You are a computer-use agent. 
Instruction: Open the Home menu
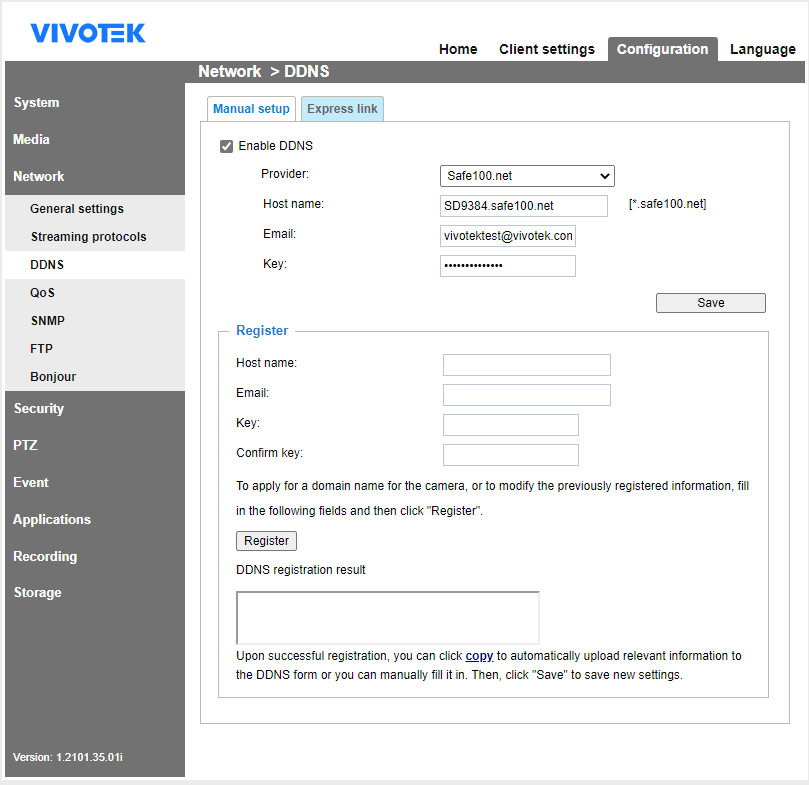(x=458, y=50)
